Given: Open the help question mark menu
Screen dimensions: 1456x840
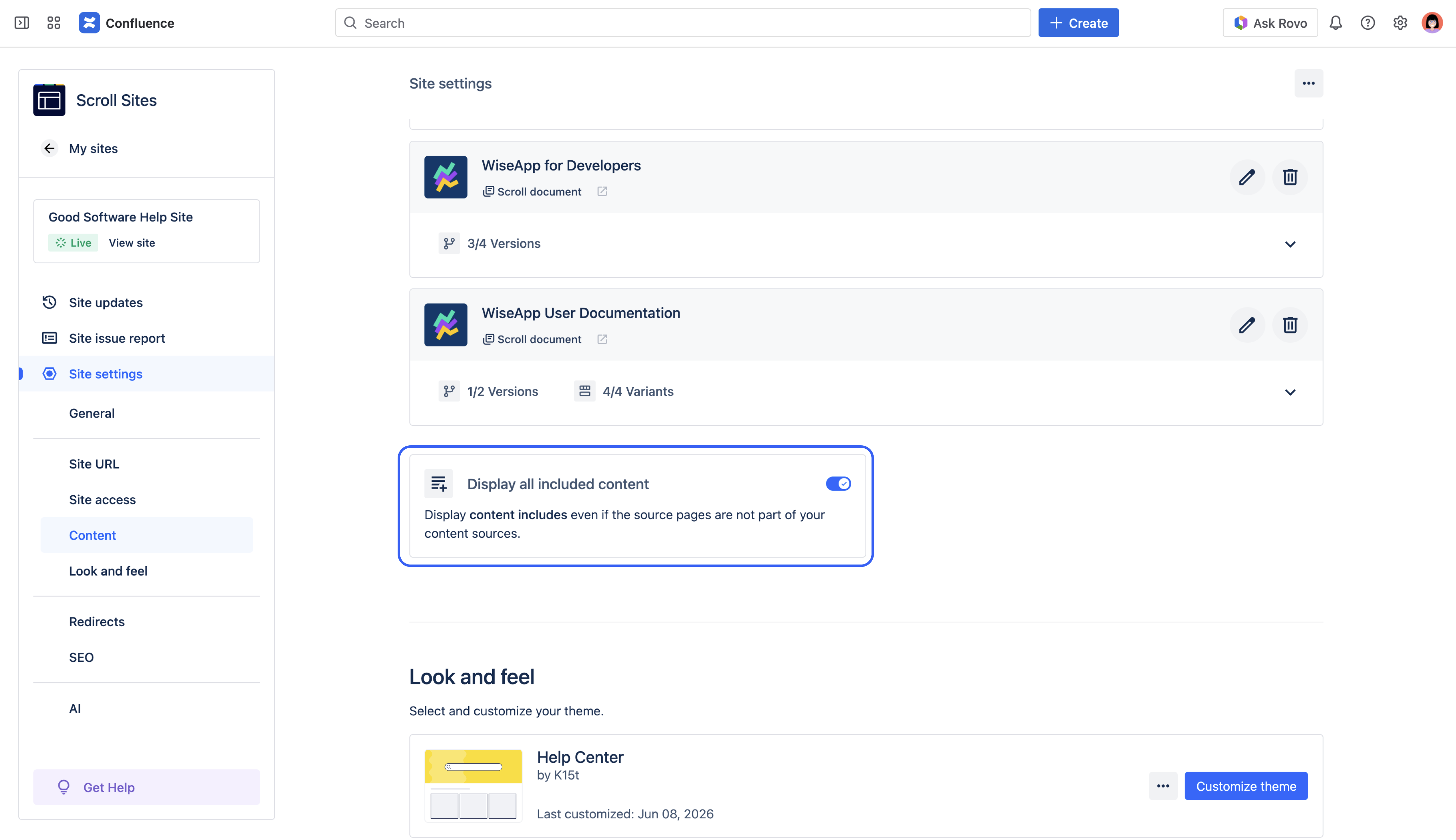Looking at the screenshot, I should point(1368,23).
